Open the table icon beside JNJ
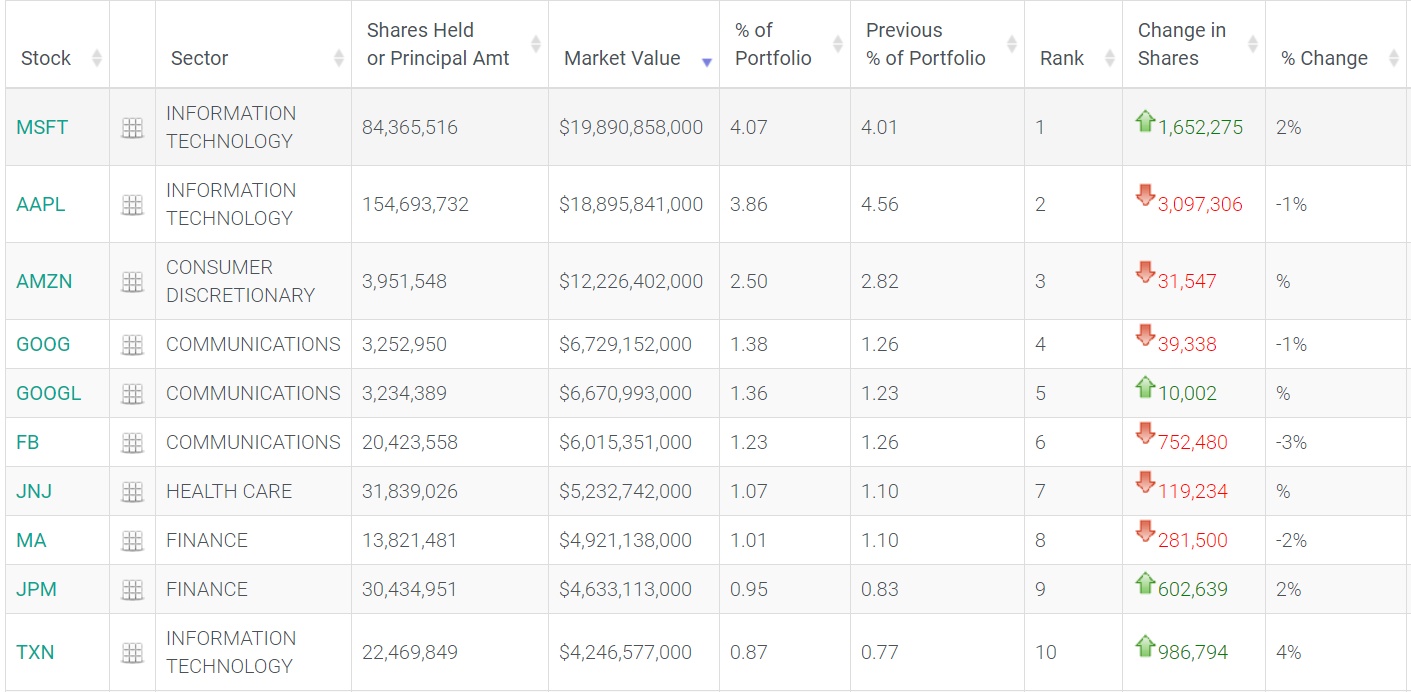Screen dimensions: 1411x692 click(132, 492)
